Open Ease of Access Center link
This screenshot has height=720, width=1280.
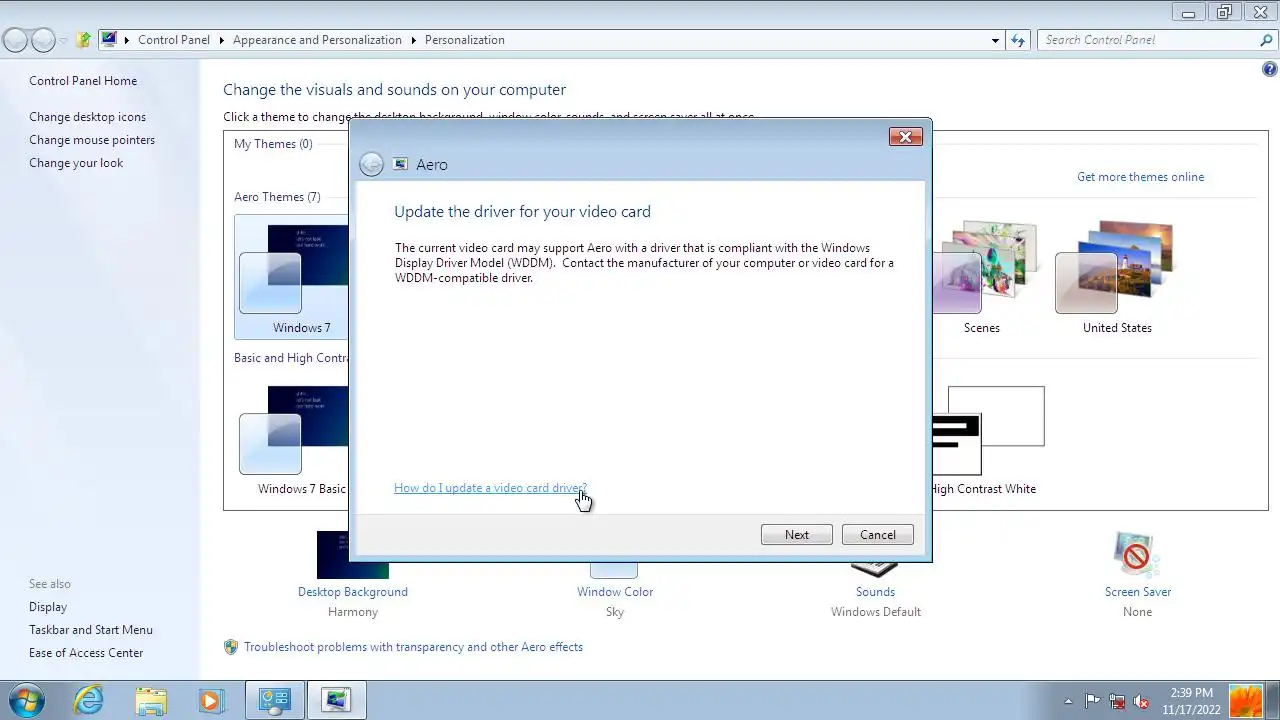coord(86,653)
